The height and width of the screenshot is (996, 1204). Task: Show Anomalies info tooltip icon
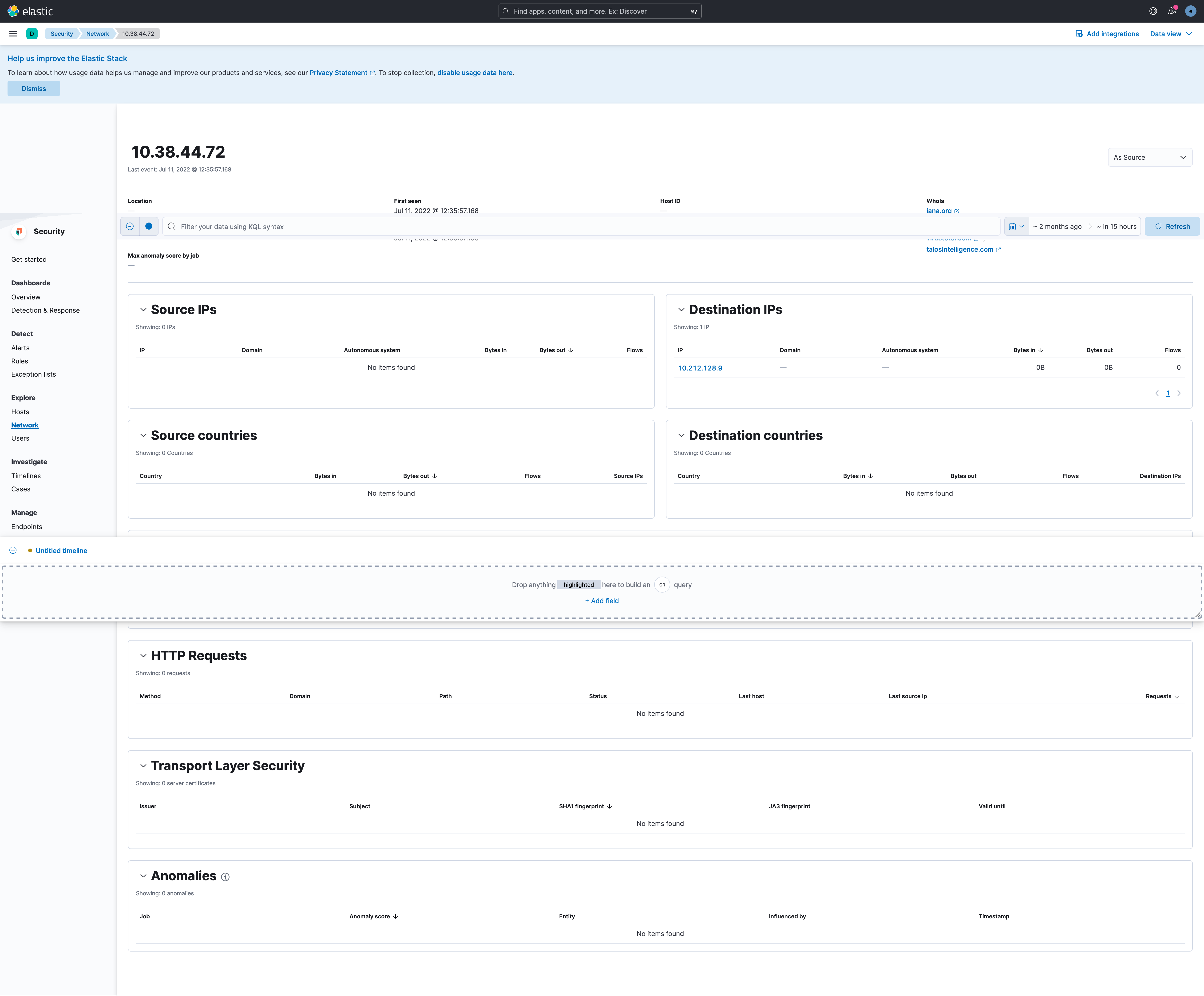click(x=225, y=877)
